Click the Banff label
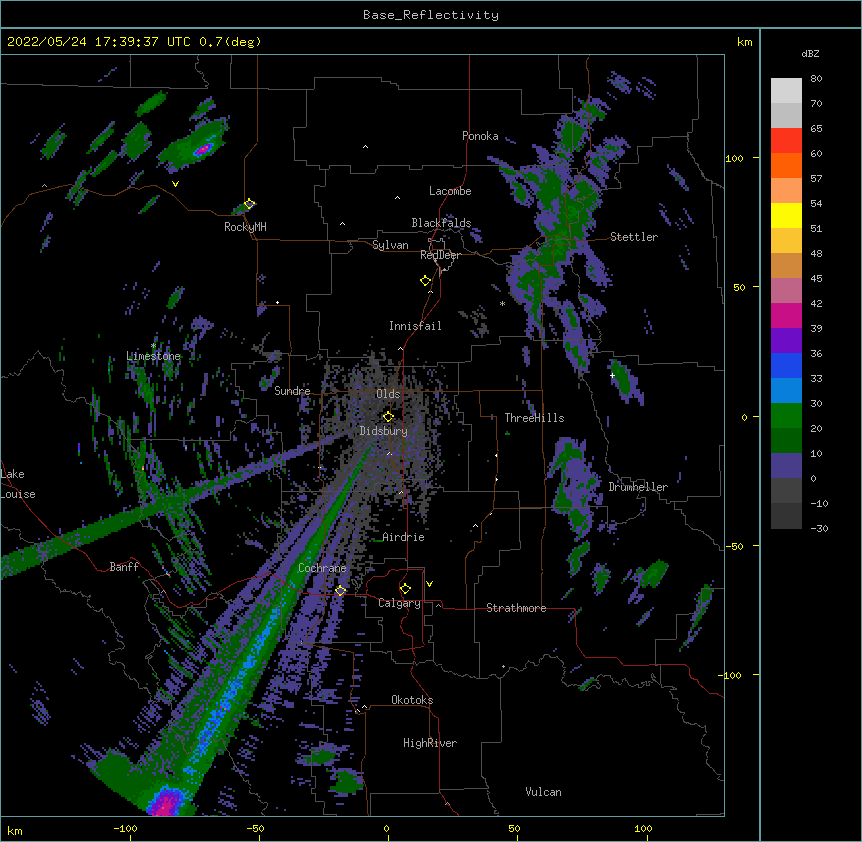This screenshot has width=862, height=842. (x=124, y=567)
